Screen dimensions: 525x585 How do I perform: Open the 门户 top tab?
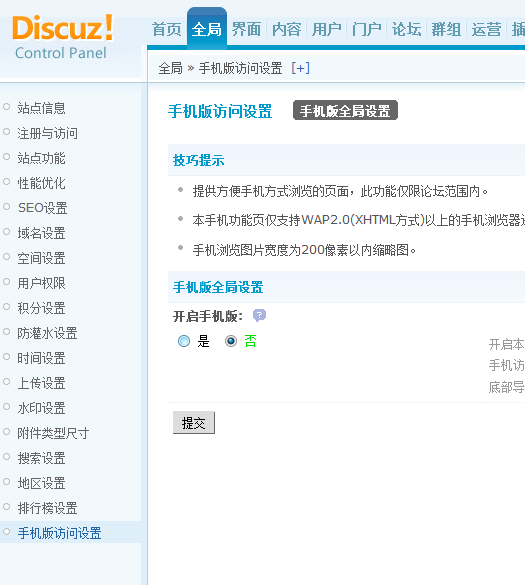point(367,29)
